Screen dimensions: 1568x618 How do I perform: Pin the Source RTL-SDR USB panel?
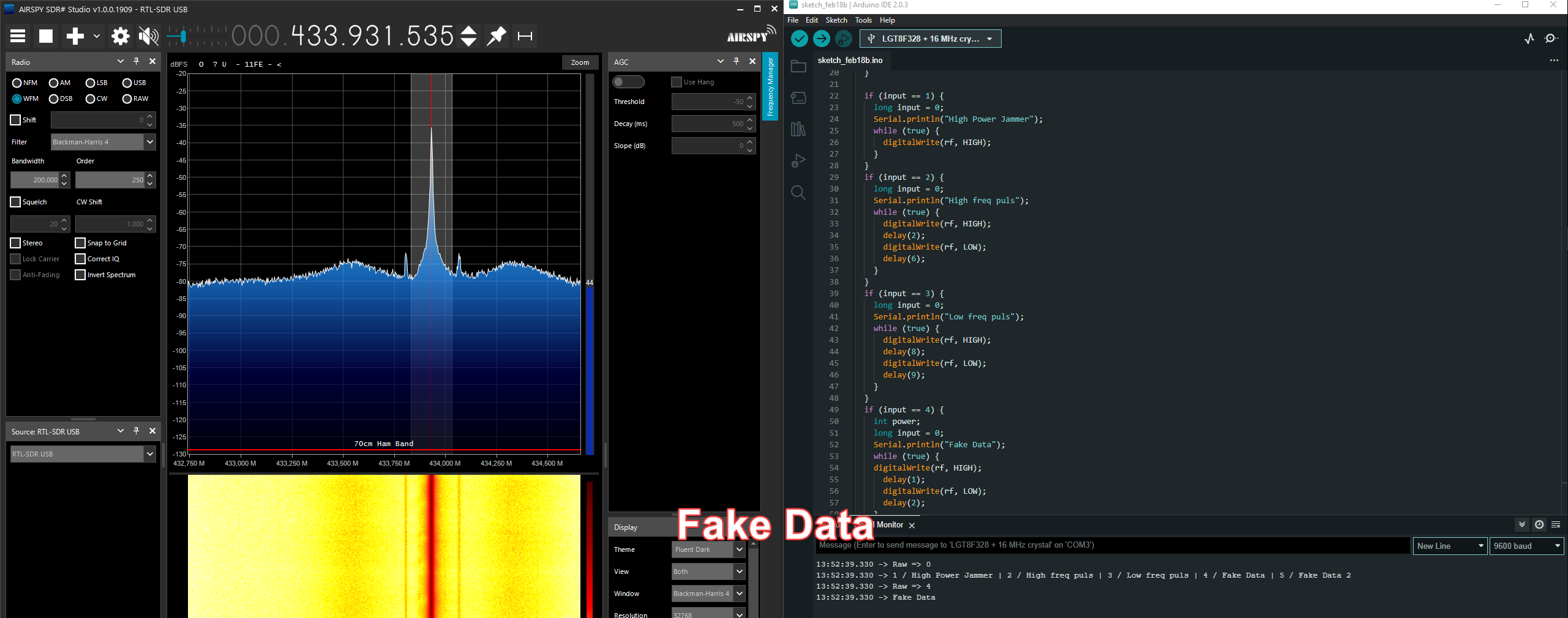click(136, 431)
